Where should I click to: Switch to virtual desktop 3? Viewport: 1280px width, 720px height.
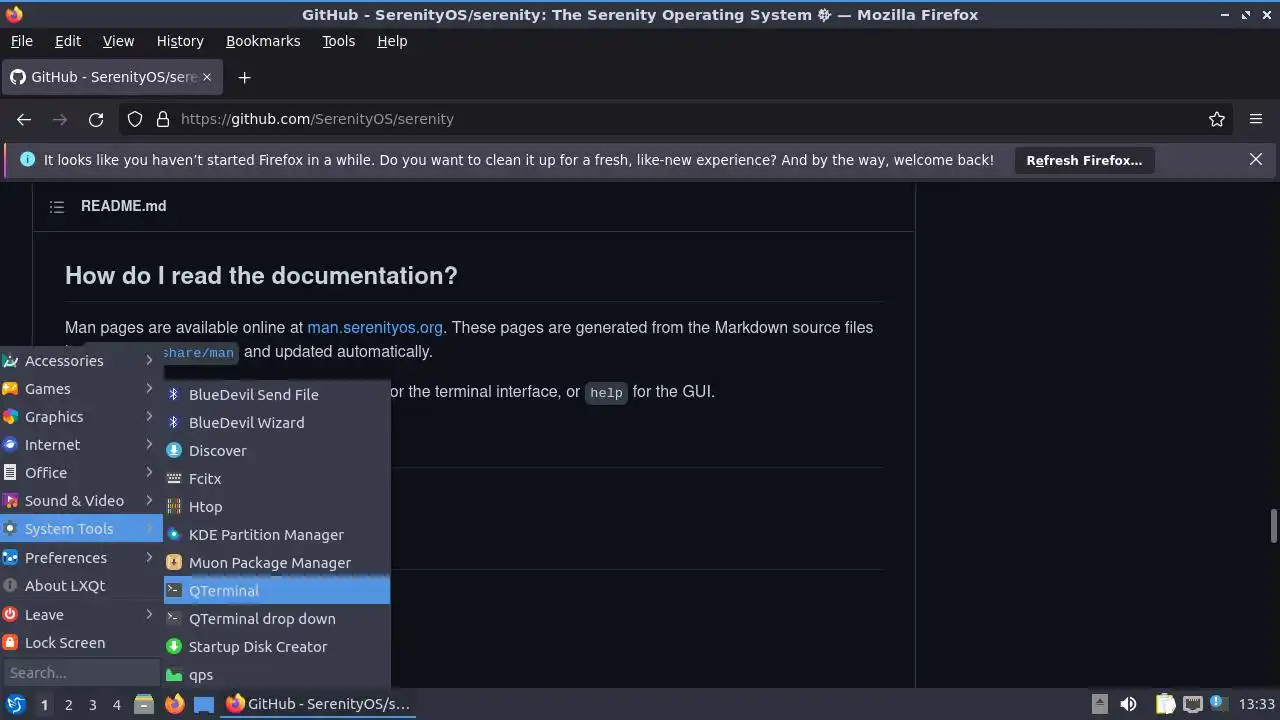point(92,704)
